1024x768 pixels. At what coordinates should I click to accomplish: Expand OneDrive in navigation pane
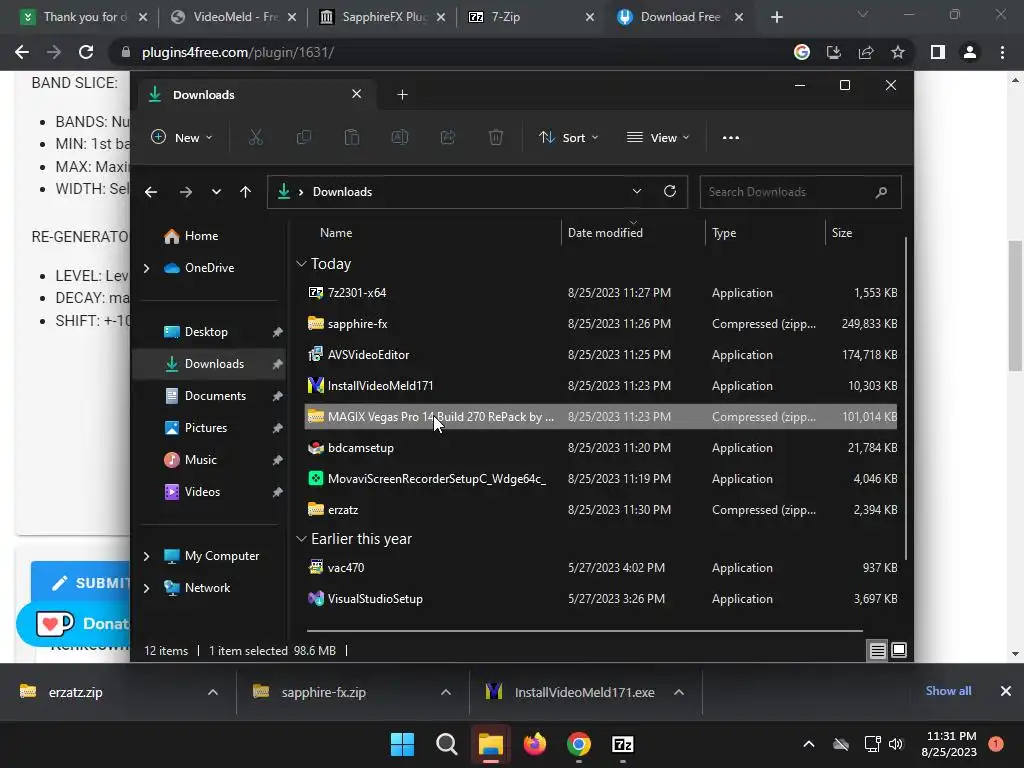tap(146, 268)
